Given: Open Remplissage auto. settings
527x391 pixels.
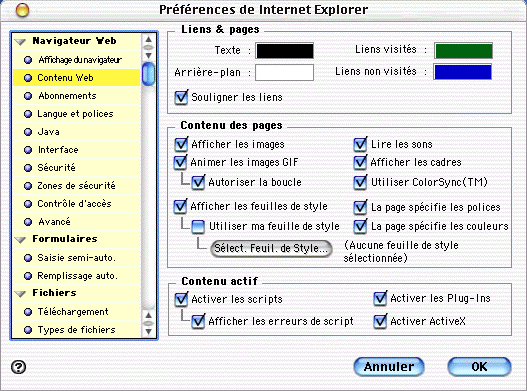Looking at the screenshot, I should click(77, 276).
